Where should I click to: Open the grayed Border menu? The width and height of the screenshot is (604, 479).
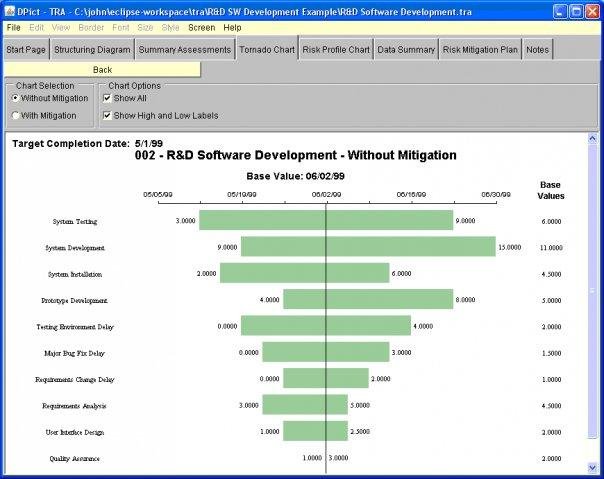91,28
